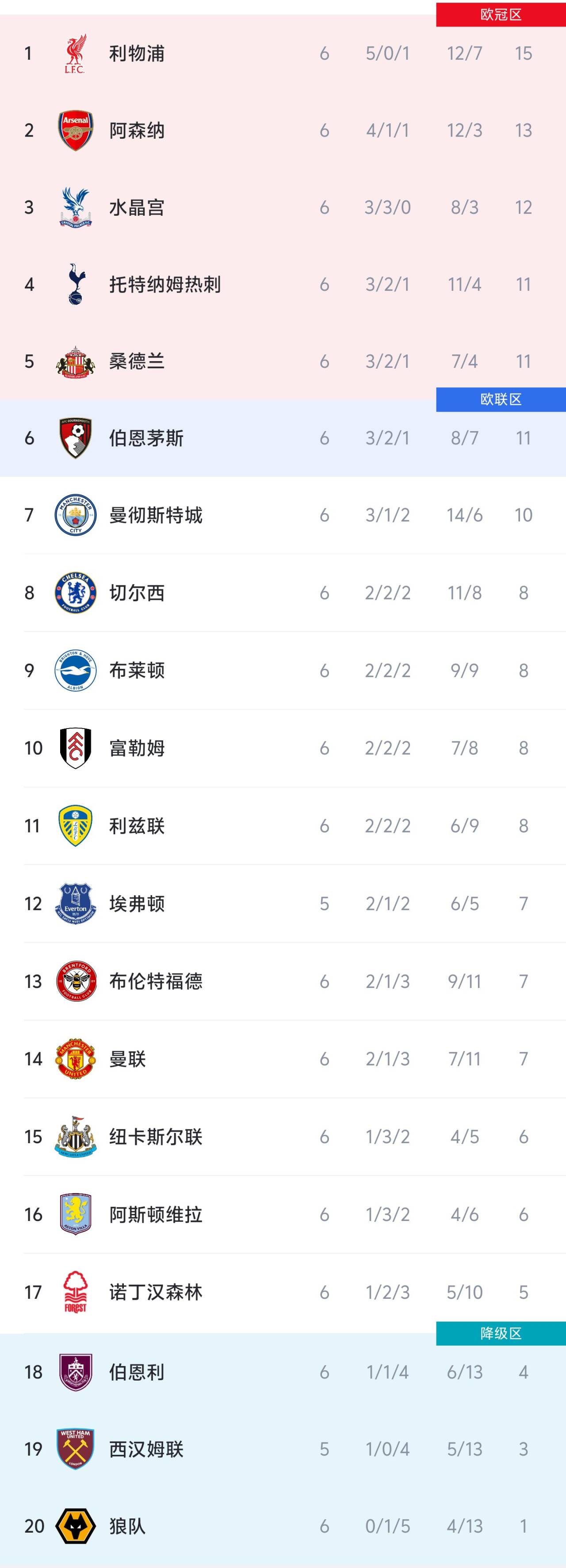The width and height of the screenshot is (566, 1568).
Task: Click the Tottenham Hotspur cockerel crest
Action: coord(76,284)
